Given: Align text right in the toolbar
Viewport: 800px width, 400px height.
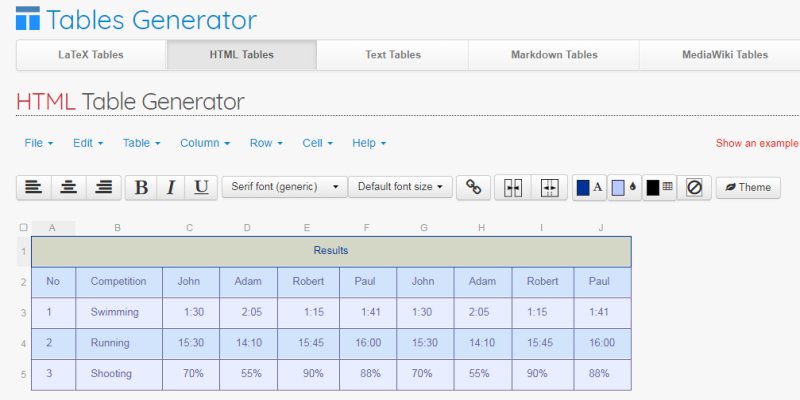Looking at the screenshot, I should pos(104,187).
